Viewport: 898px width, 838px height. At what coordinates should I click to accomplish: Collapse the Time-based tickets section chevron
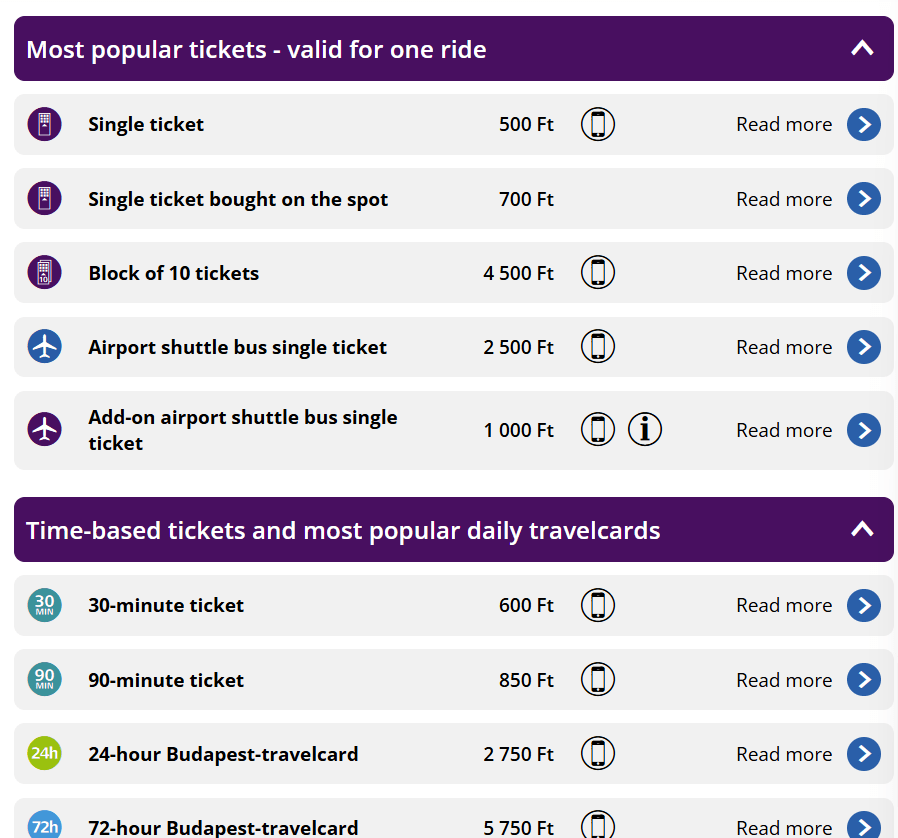862,529
